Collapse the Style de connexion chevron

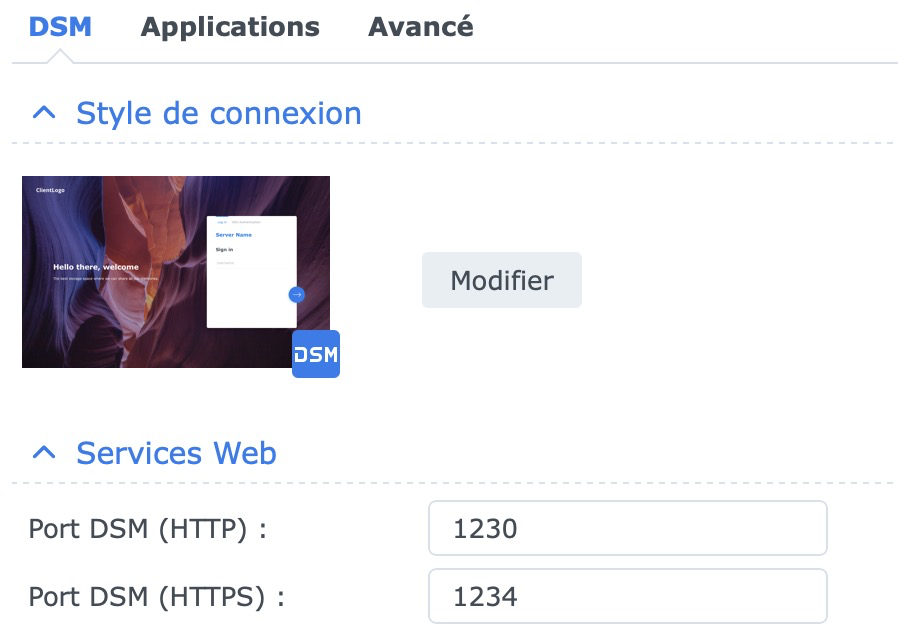[44, 113]
